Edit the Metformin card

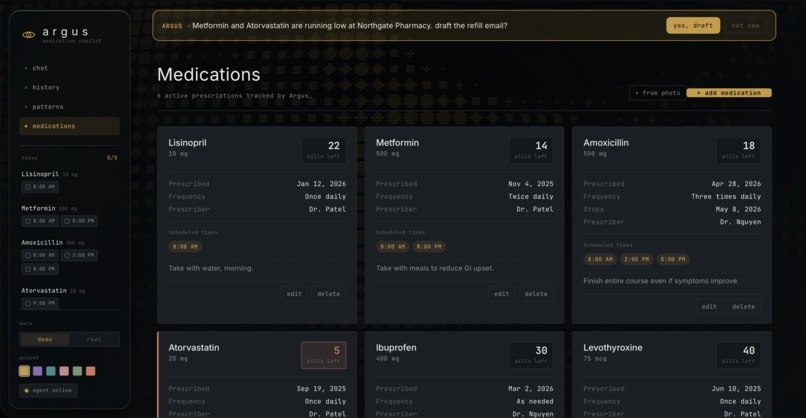[x=502, y=294]
